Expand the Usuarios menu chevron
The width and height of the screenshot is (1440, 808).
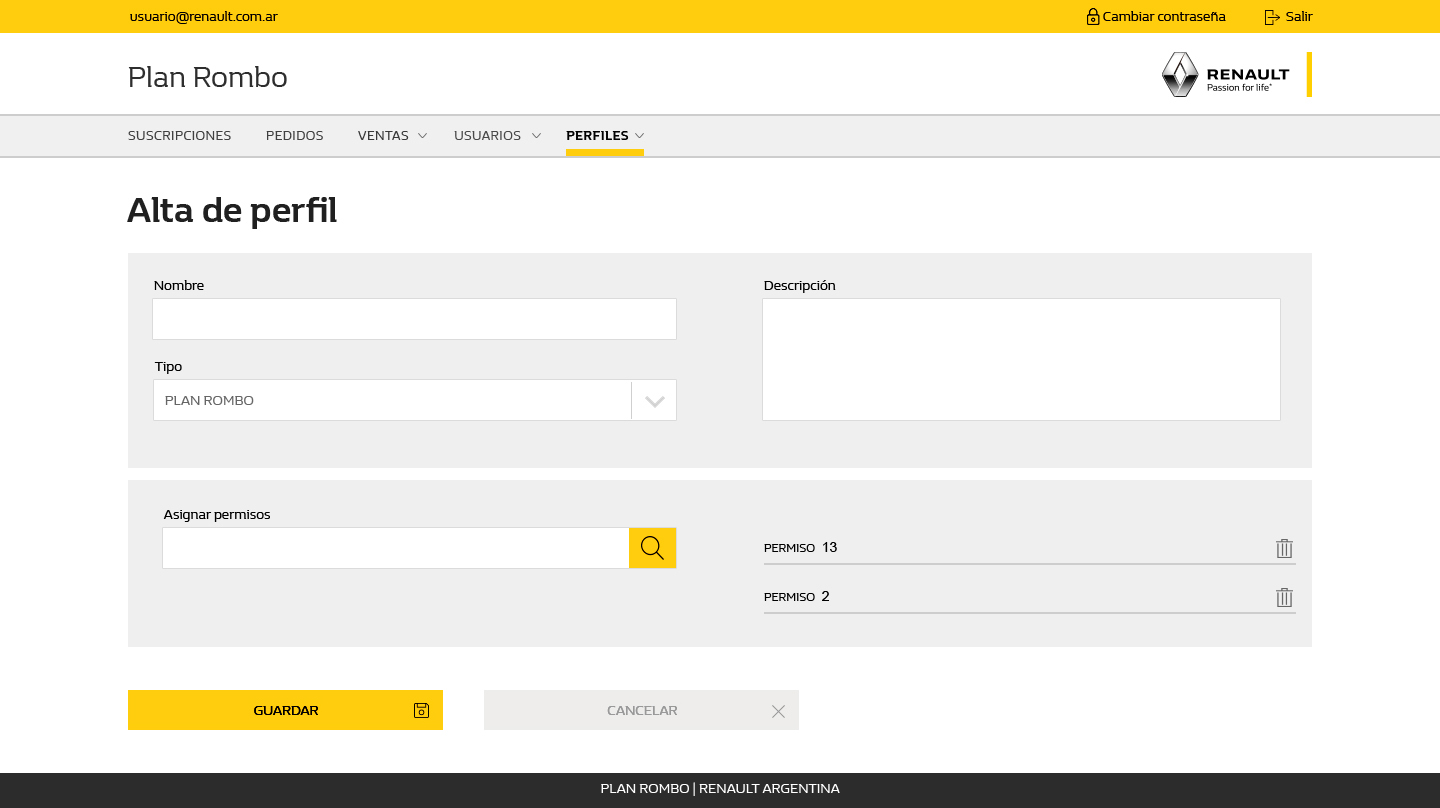(x=536, y=135)
